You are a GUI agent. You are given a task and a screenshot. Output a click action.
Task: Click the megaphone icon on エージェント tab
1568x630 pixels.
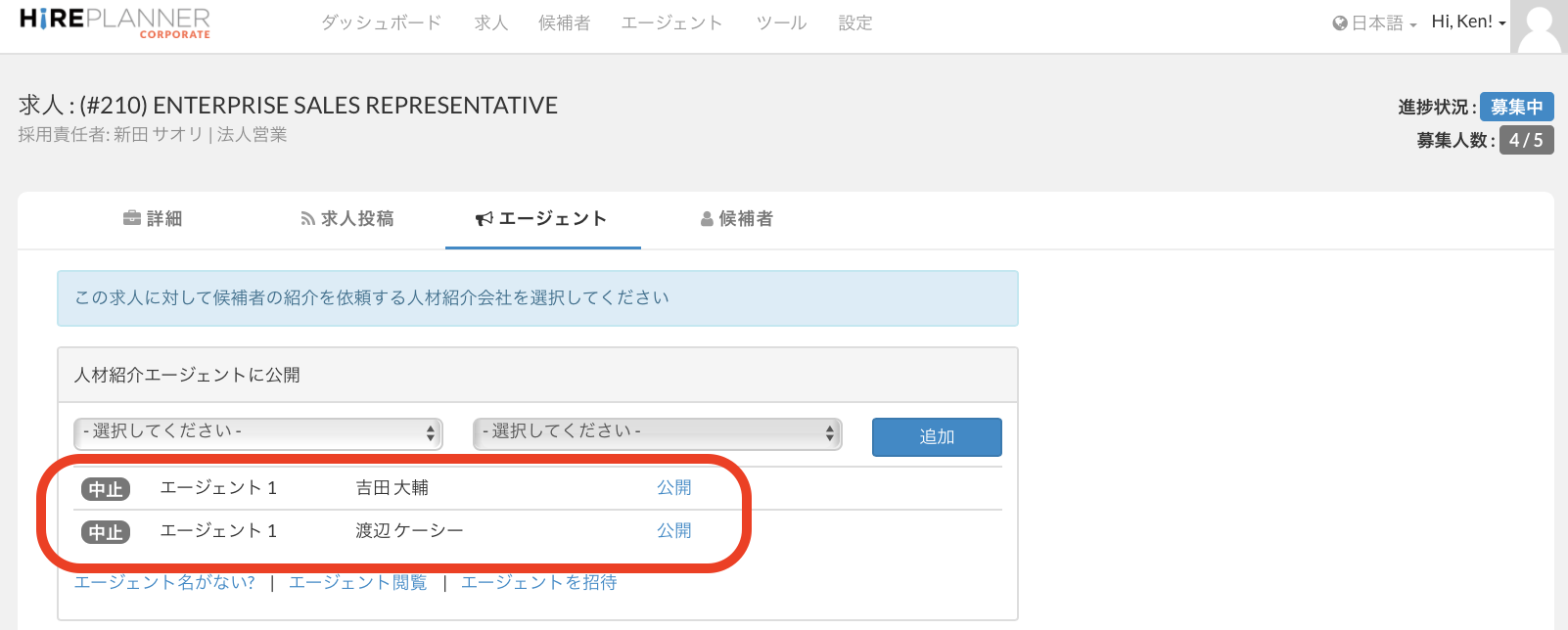484,219
